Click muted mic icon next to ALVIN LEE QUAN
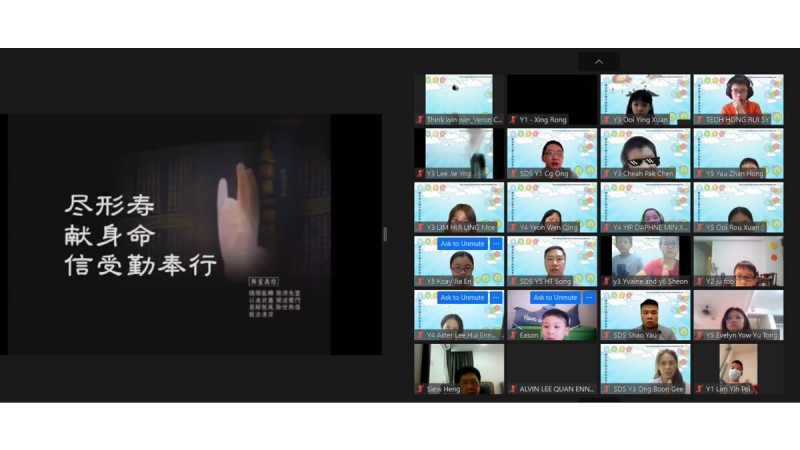800x450 pixels. click(x=513, y=389)
